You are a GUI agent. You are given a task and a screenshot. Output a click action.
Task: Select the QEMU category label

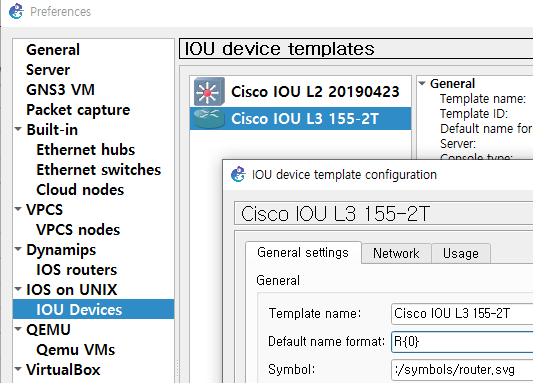point(48,330)
